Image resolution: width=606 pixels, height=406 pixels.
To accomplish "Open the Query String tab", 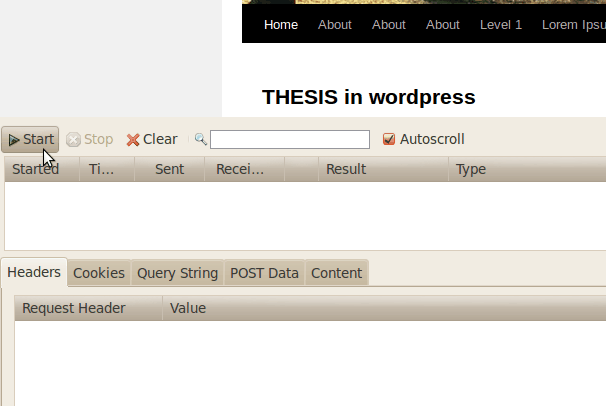I will 177,273.
